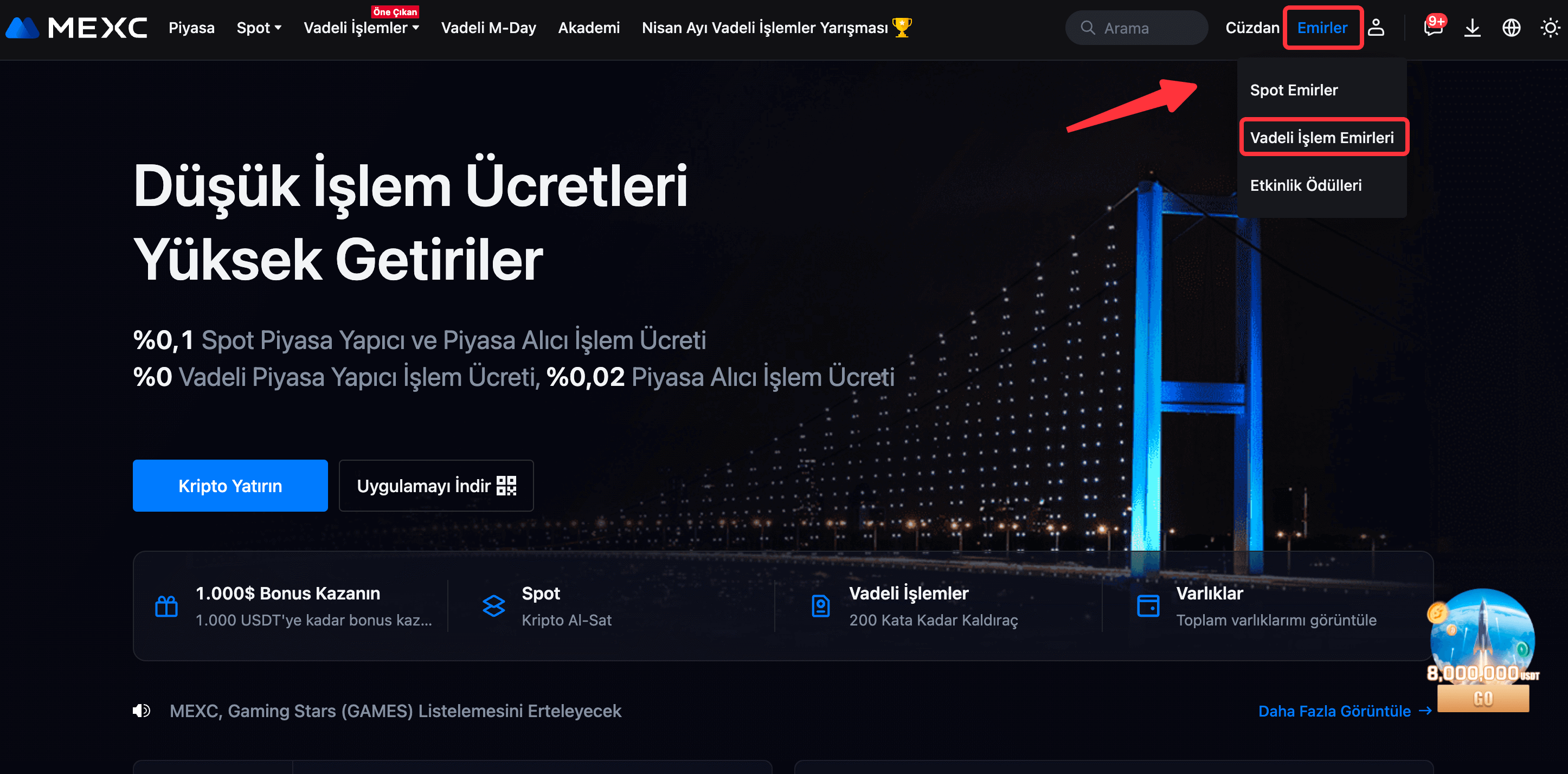The width and height of the screenshot is (1568, 774).
Task: Open the user profile icon
Action: [x=1376, y=28]
